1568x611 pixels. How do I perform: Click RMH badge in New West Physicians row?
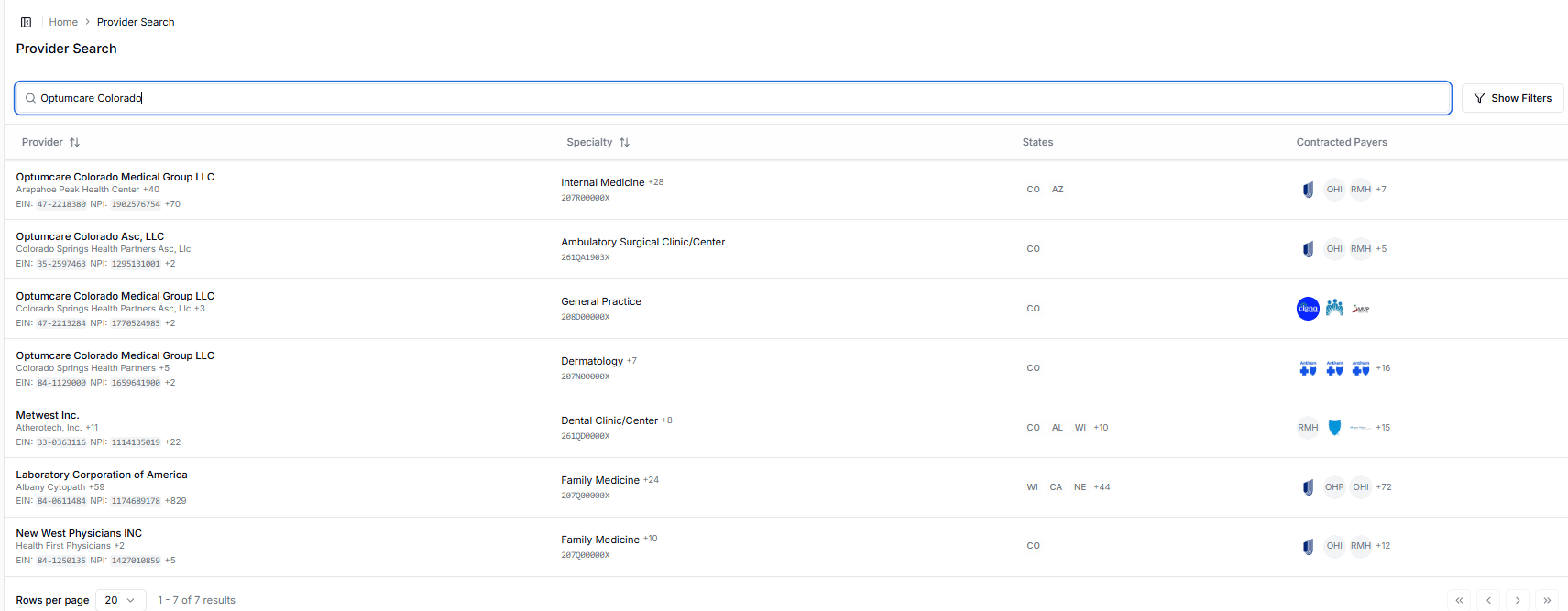coord(1361,546)
